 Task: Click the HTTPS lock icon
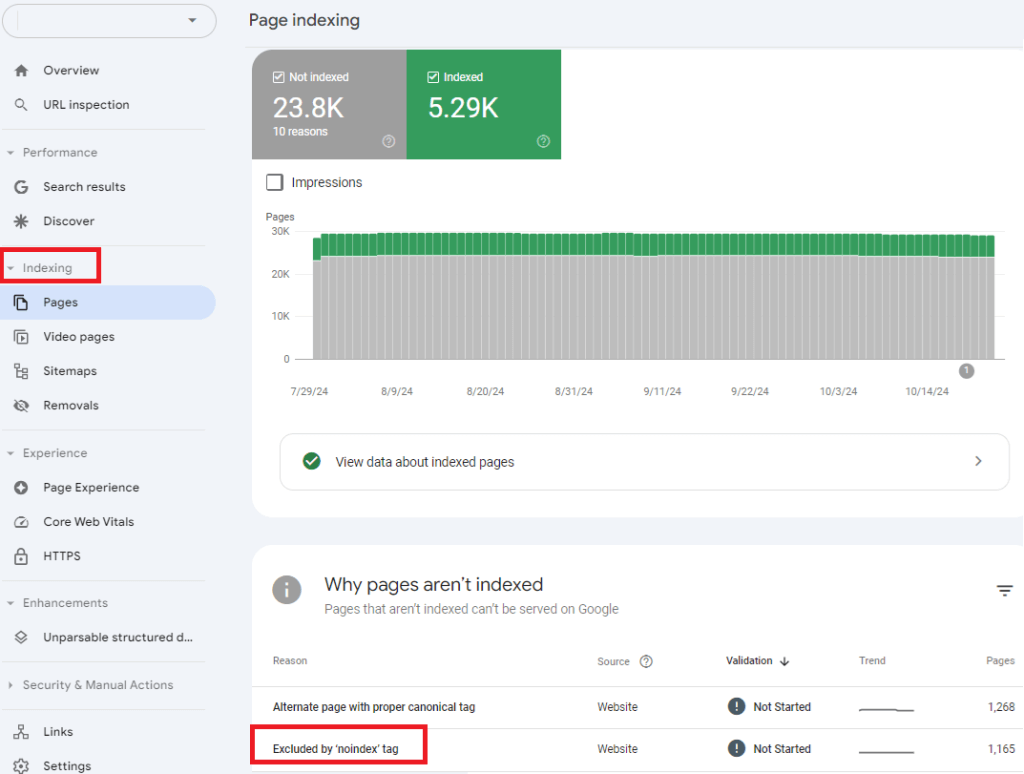[x=20, y=556]
